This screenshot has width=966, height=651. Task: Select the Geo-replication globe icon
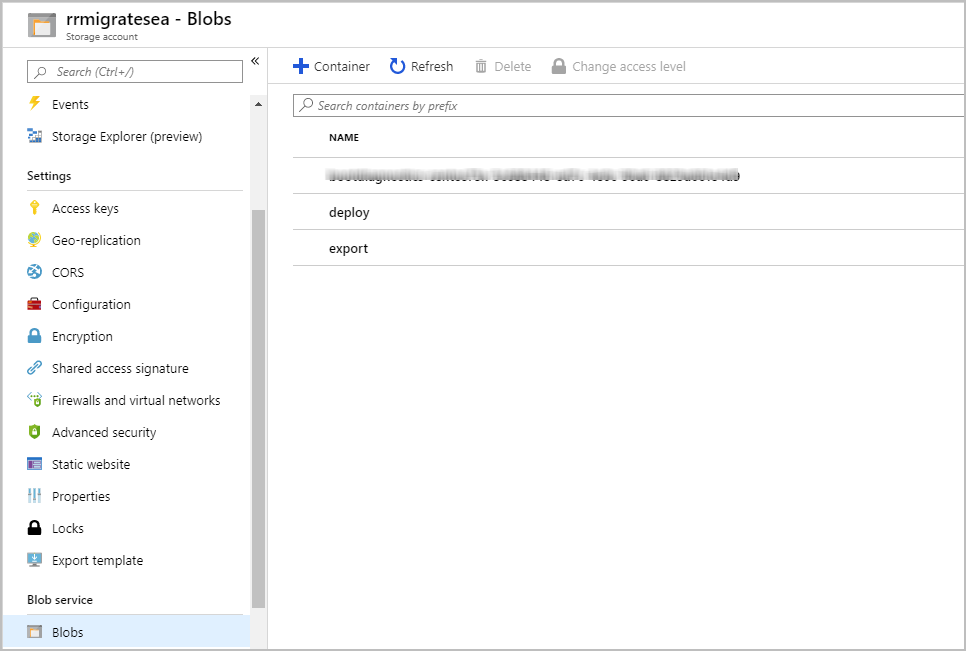tap(35, 240)
